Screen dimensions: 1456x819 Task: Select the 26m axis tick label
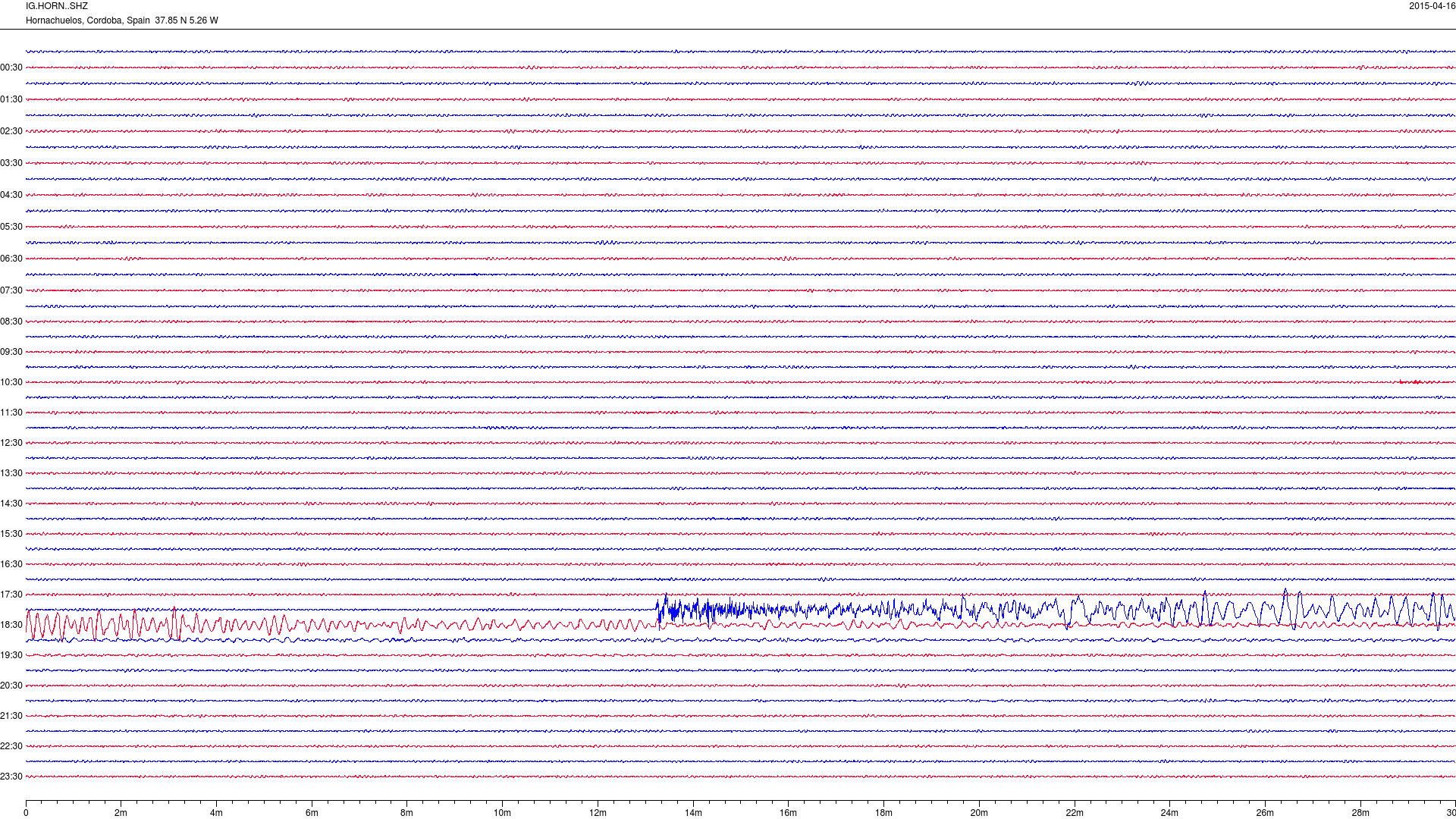1265,813
